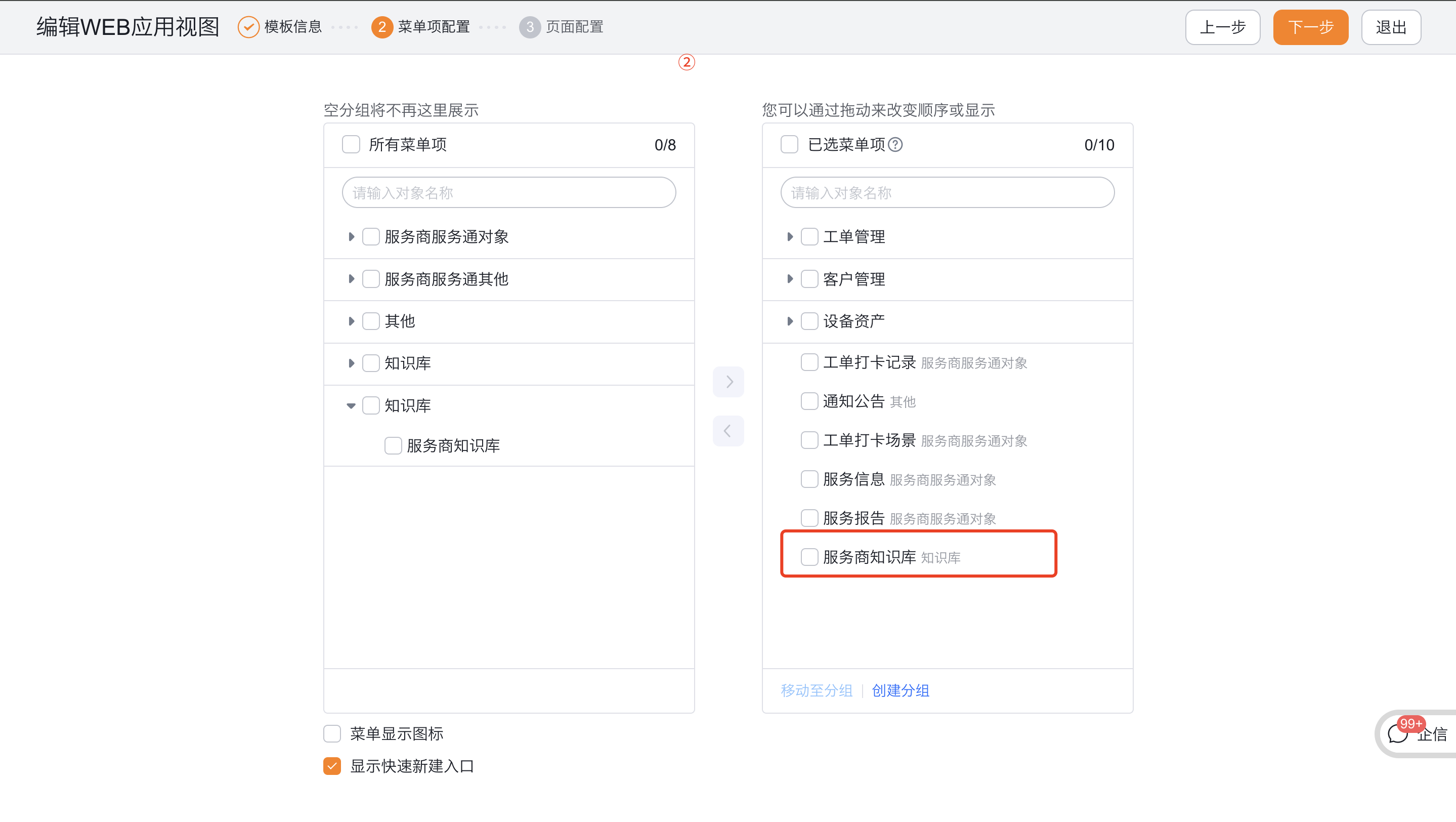The image size is (1456, 822).
Task: Click step 2 circle 菜单项配置
Action: pyautogui.click(x=382, y=26)
